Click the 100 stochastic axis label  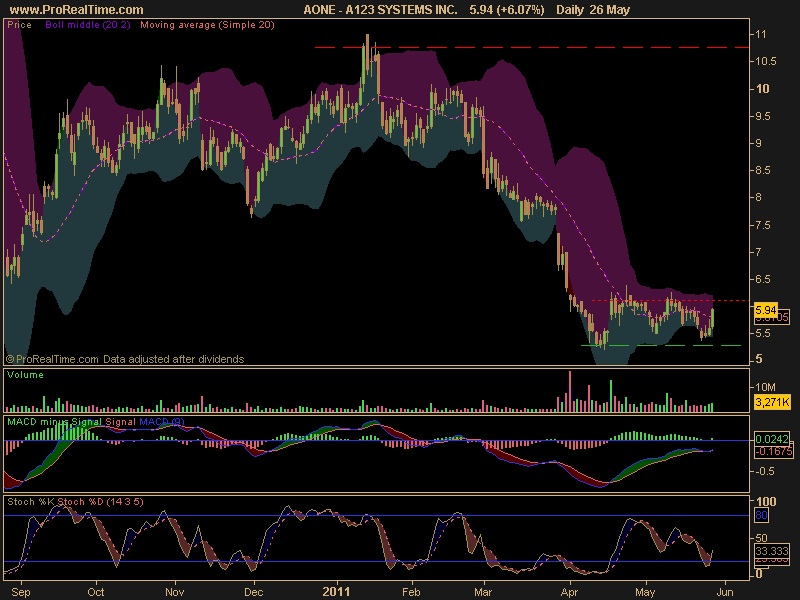pyautogui.click(x=766, y=502)
